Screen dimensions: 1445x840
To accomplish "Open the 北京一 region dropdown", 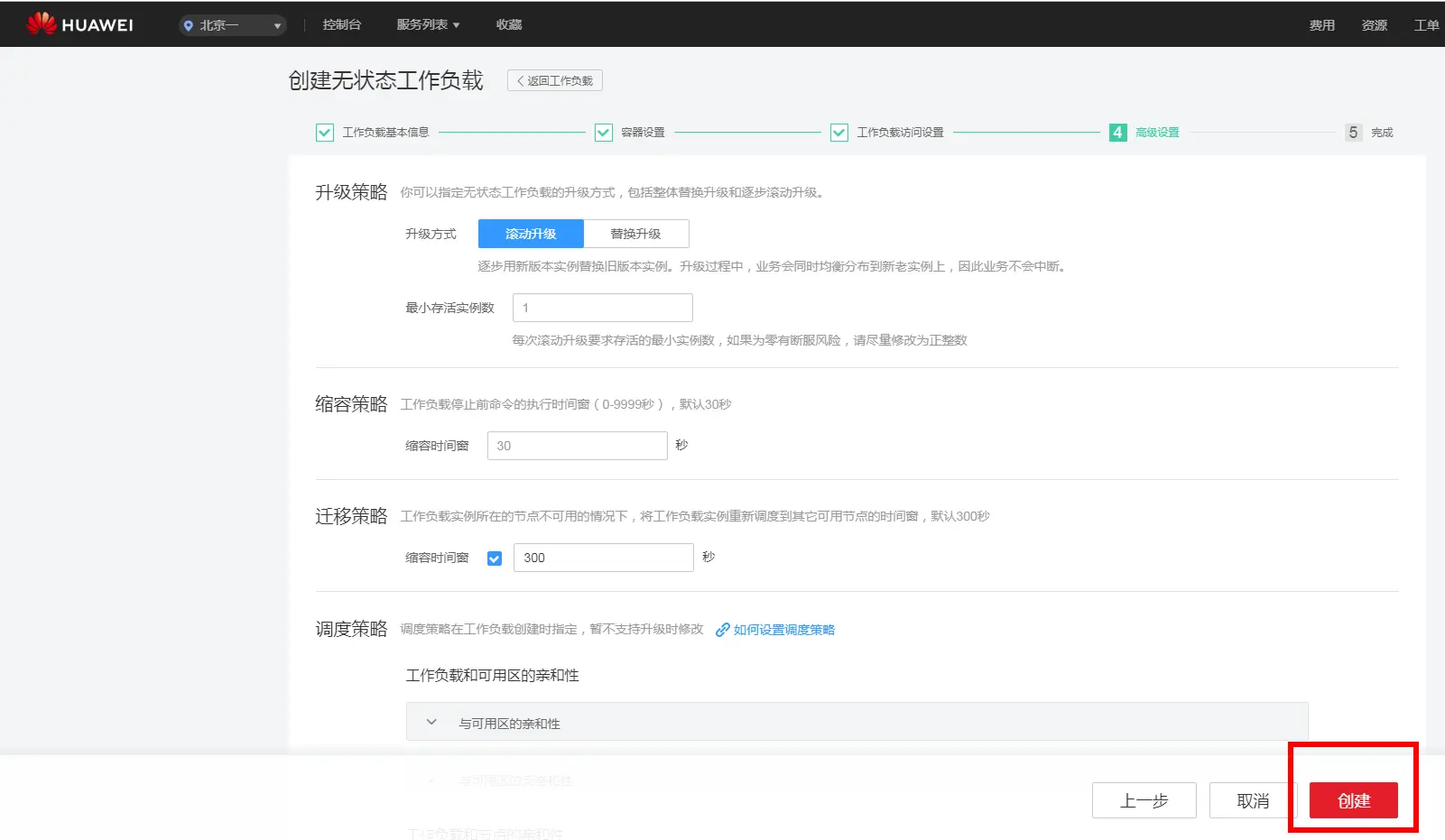I will coord(233,25).
